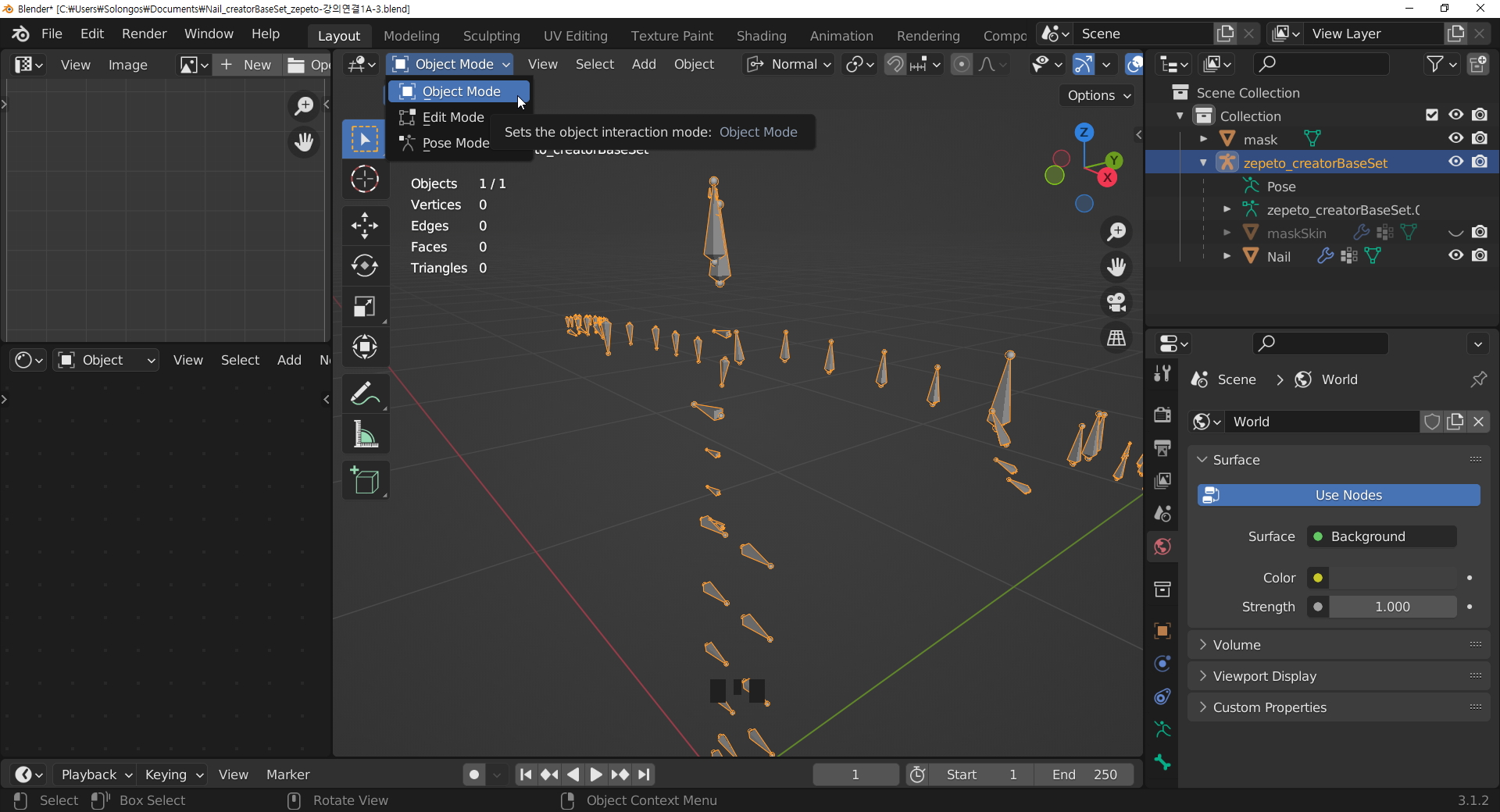Click World Color swatch
The image size is (1500, 812).
point(1393,578)
